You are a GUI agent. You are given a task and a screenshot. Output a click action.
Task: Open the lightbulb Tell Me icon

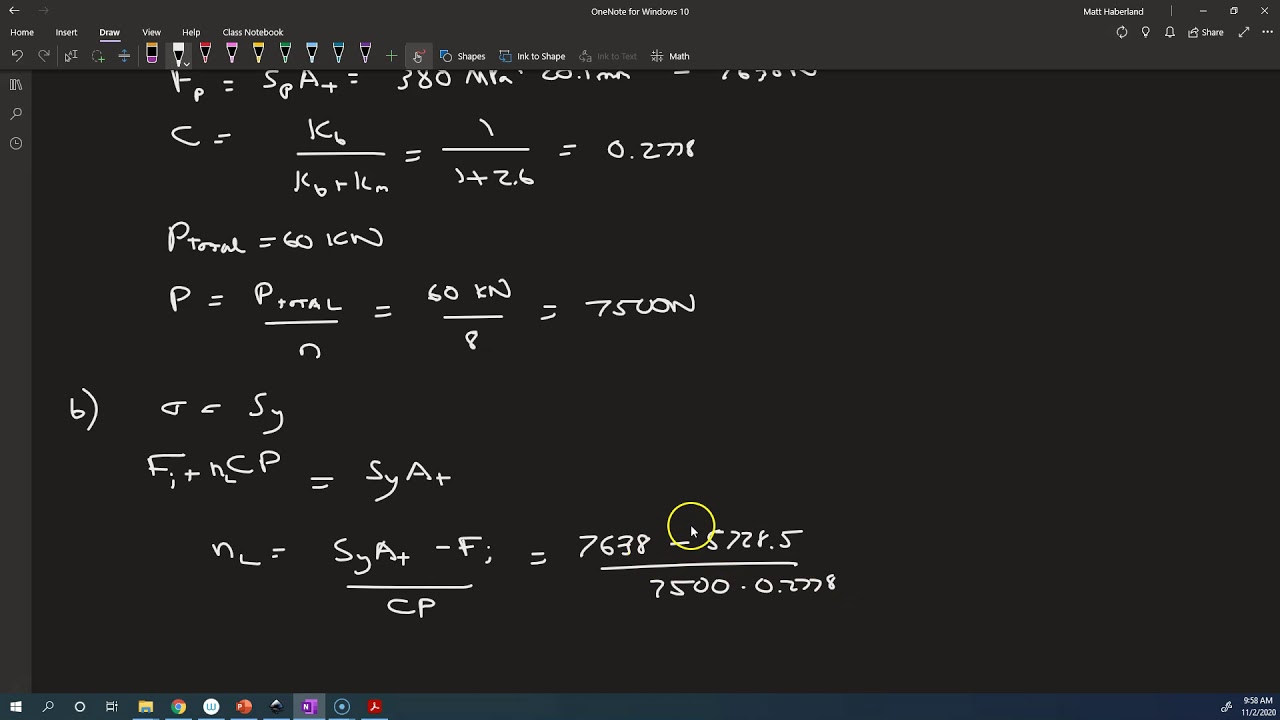(1146, 32)
